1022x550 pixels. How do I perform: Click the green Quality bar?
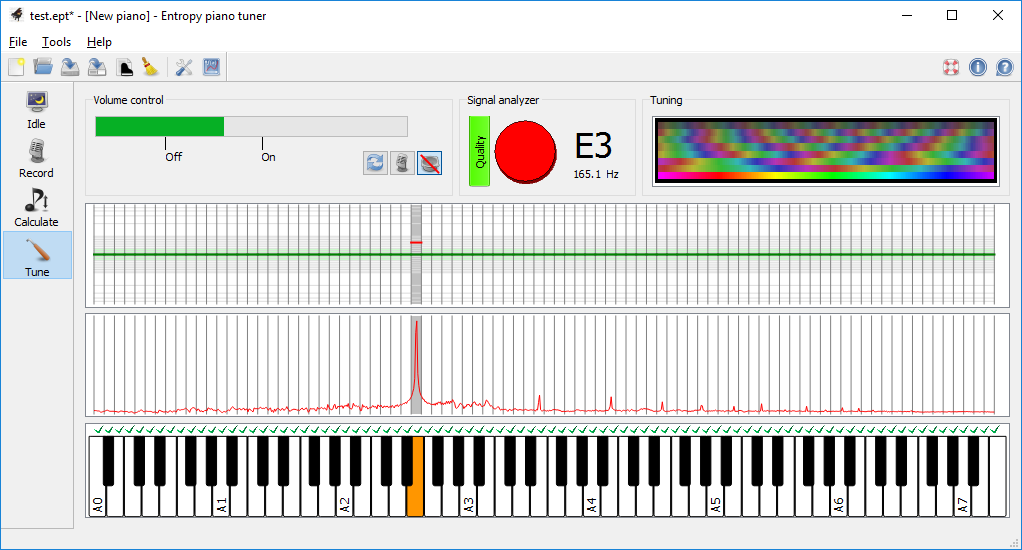480,151
